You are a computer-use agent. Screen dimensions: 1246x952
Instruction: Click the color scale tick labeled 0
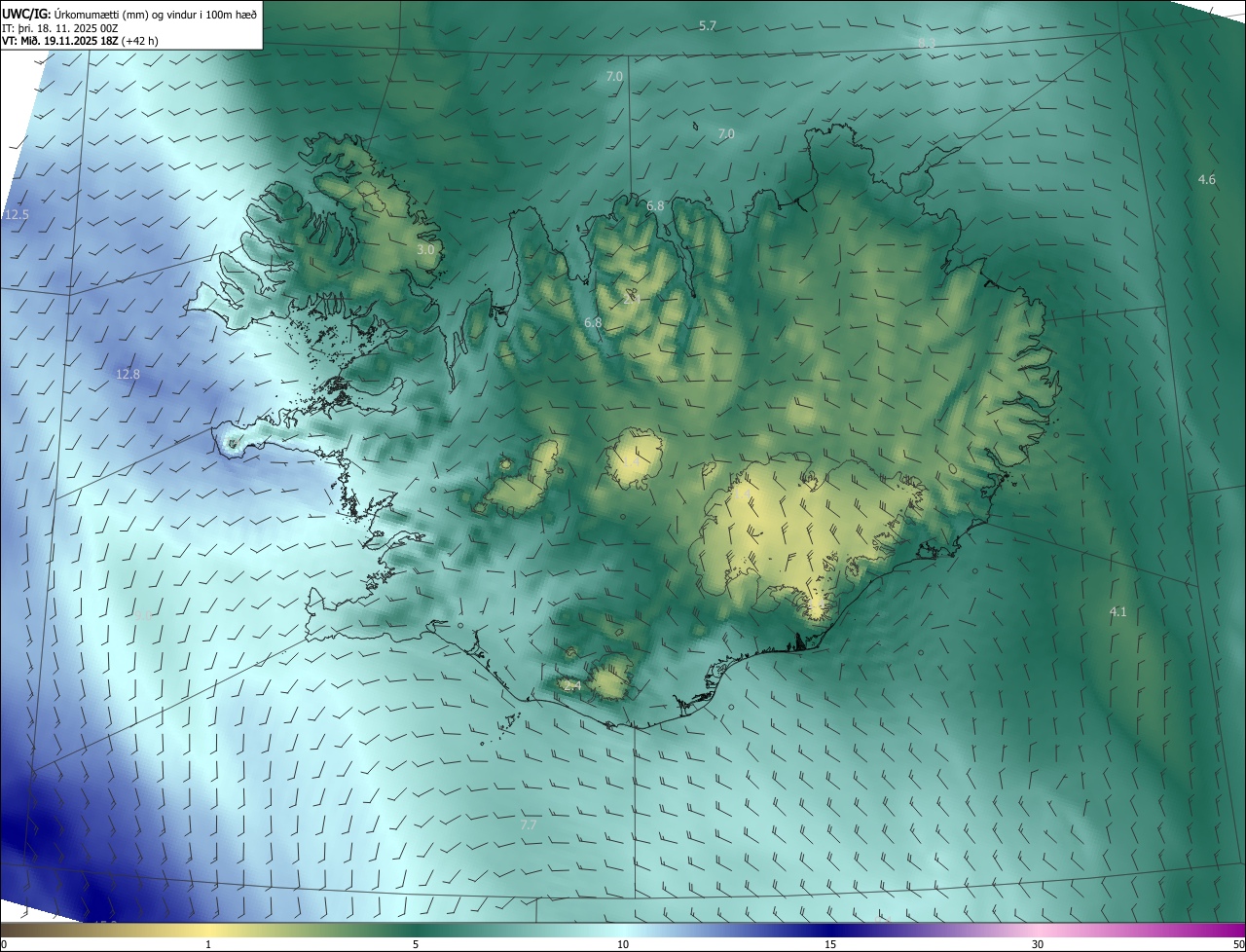pyautogui.click(x=3, y=944)
